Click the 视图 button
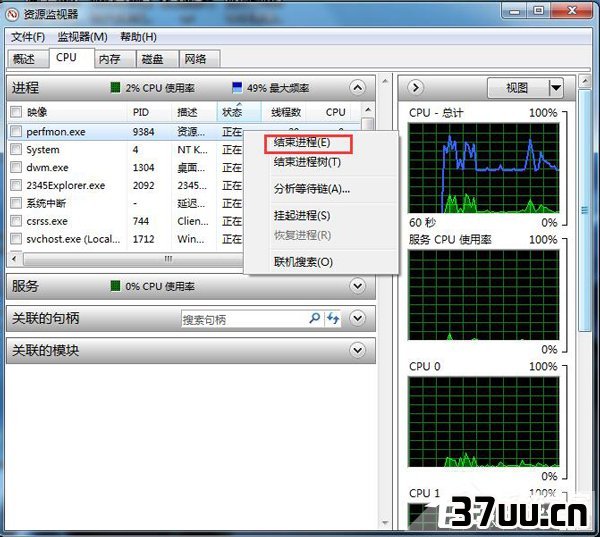This screenshot has width=600, height=537. pos(518,88)
